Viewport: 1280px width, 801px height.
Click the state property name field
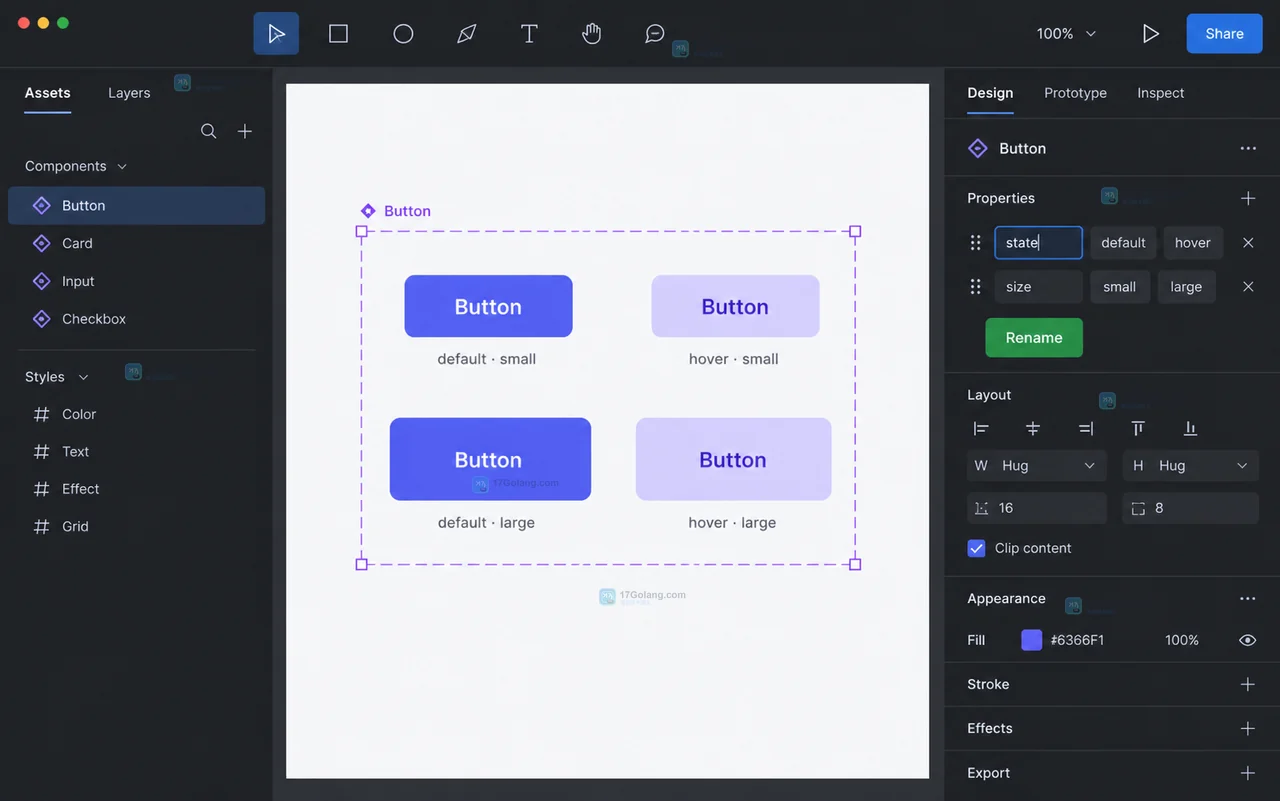click(1038, 243)
